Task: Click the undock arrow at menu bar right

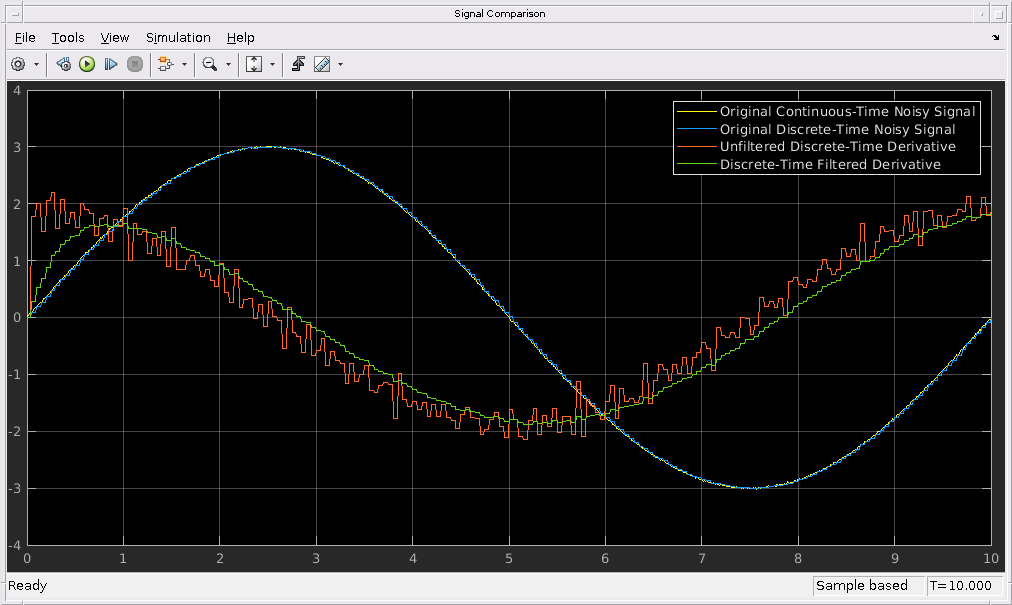Action: click(x=995, y=37)
